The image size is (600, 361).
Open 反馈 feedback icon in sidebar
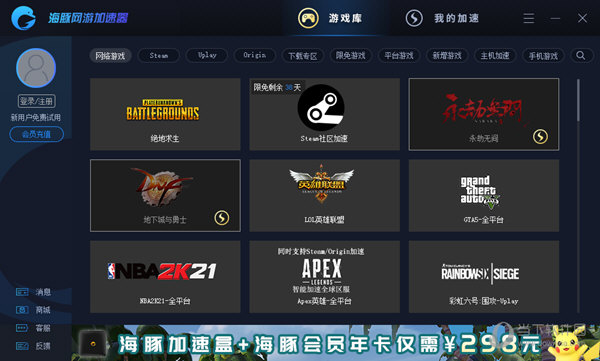[22, 346]
